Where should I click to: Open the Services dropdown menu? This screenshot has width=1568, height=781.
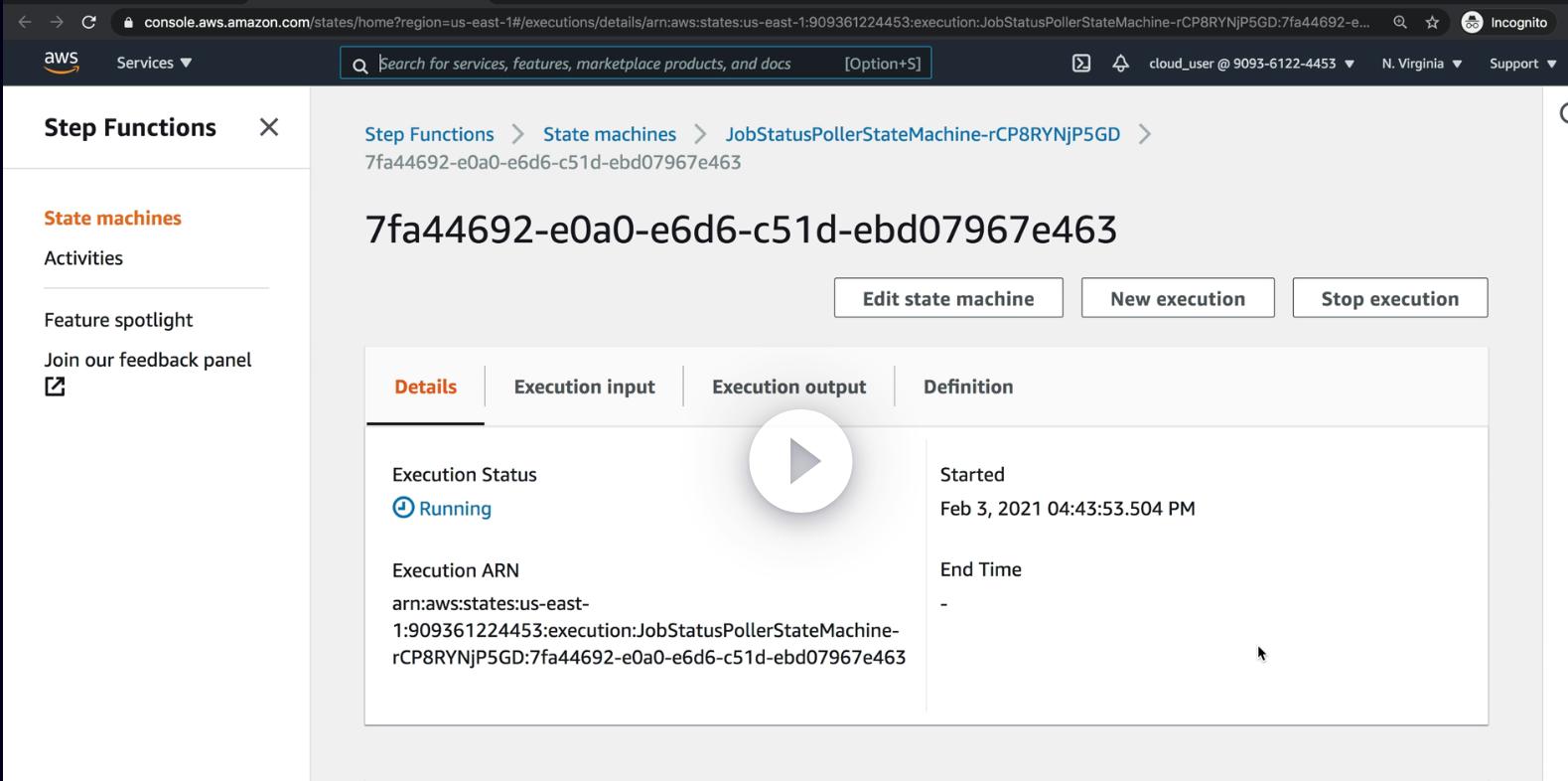[x=154, y=63]
